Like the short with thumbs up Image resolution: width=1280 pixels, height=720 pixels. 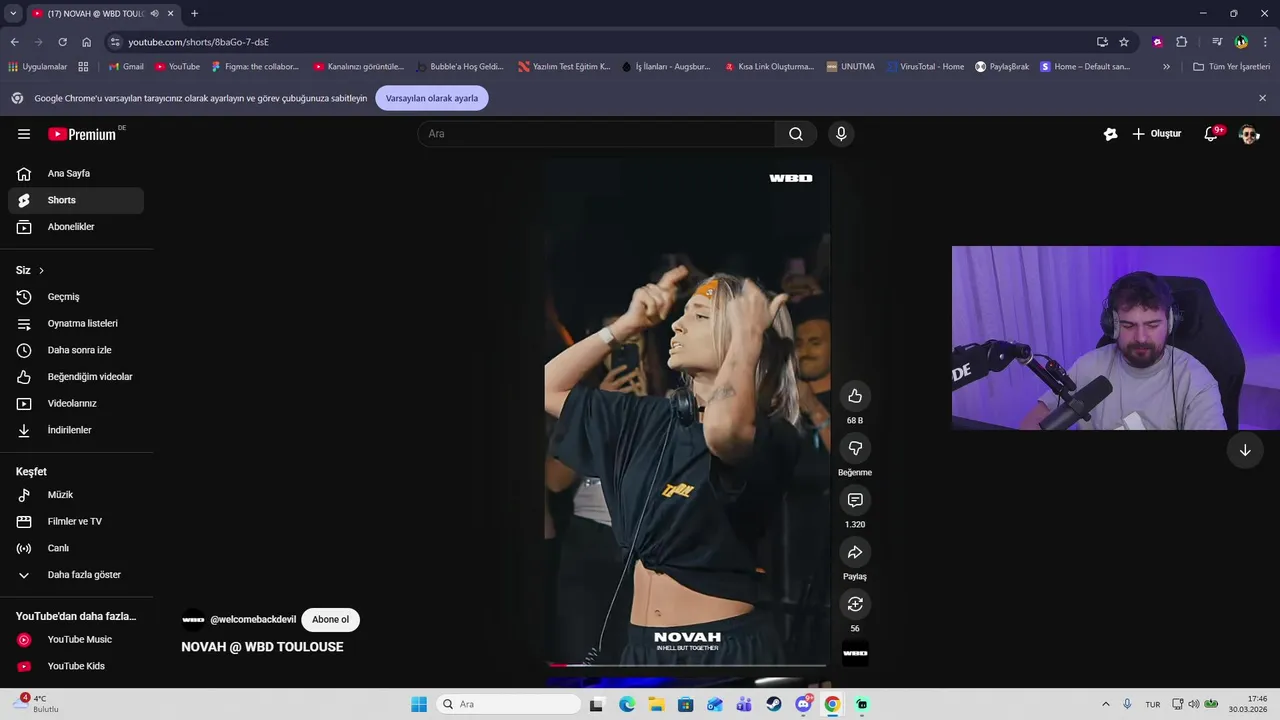(855, 396)
